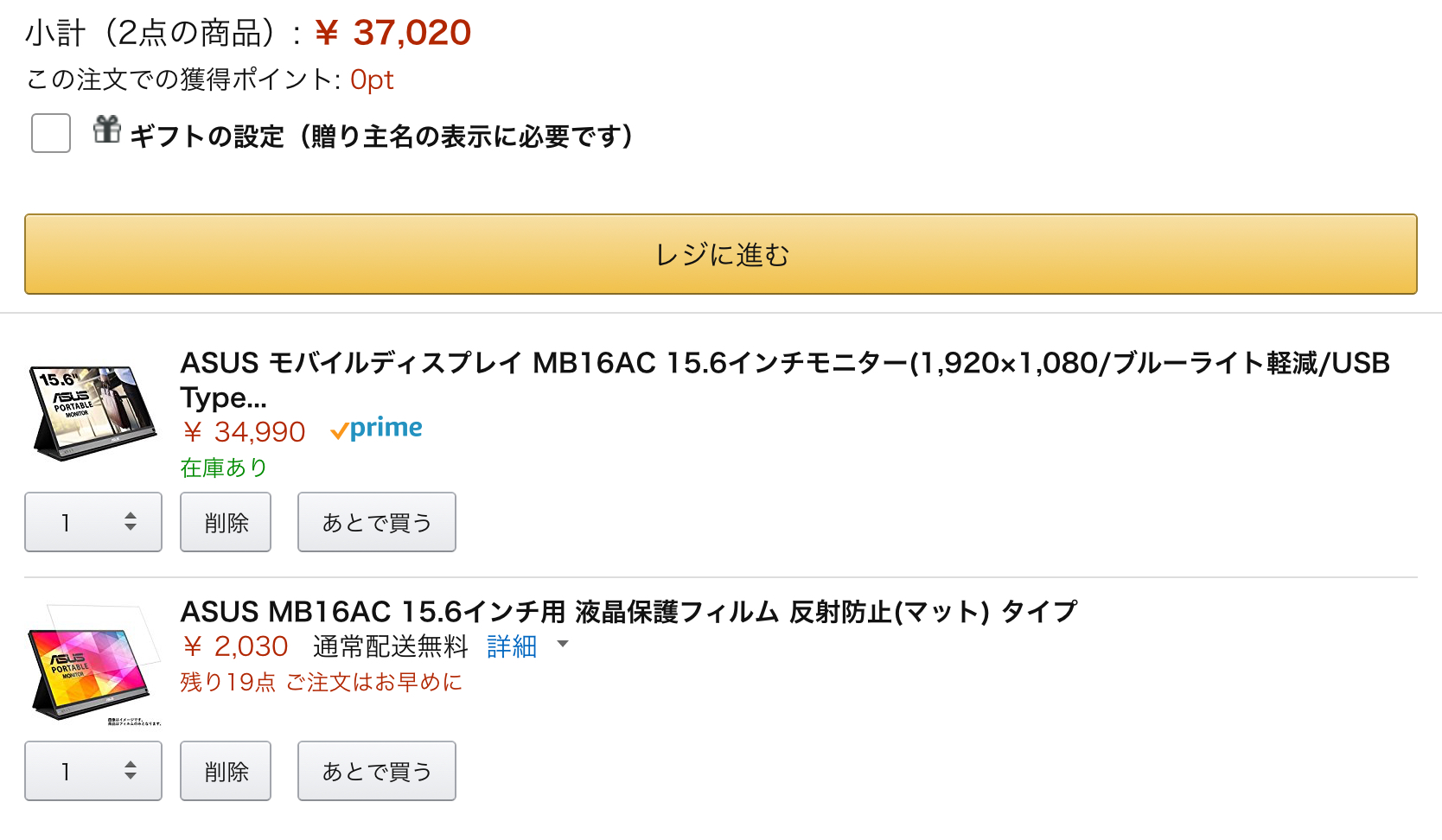Delete the ASUS monitor with 削除
1442x840 pixels.
(x=226, y=522)
